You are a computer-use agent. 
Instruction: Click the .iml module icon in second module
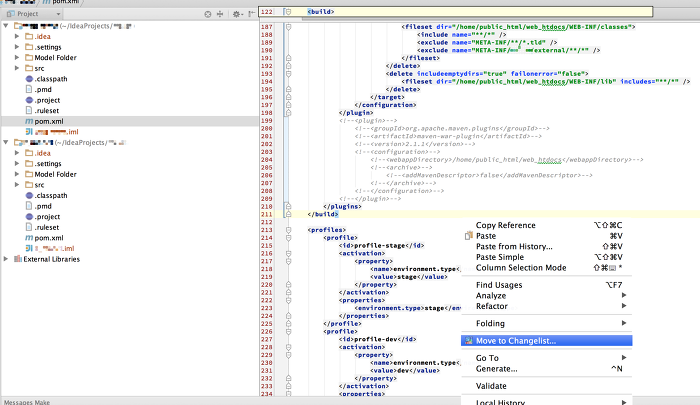point(29,248)
